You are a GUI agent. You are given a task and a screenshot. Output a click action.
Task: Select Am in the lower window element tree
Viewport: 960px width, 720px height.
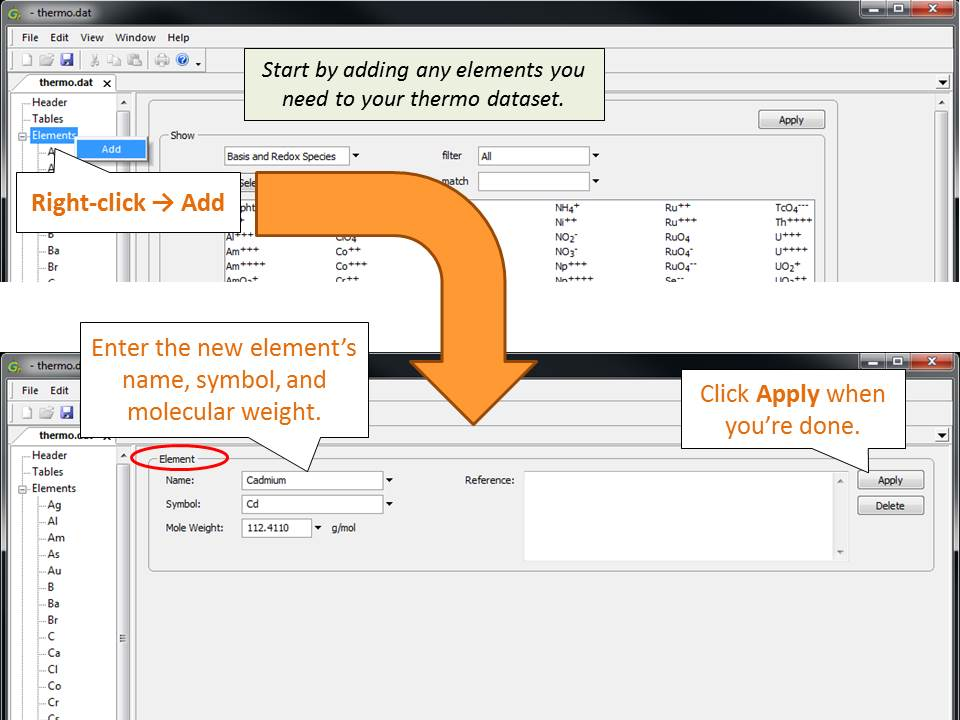coord(56,538)
